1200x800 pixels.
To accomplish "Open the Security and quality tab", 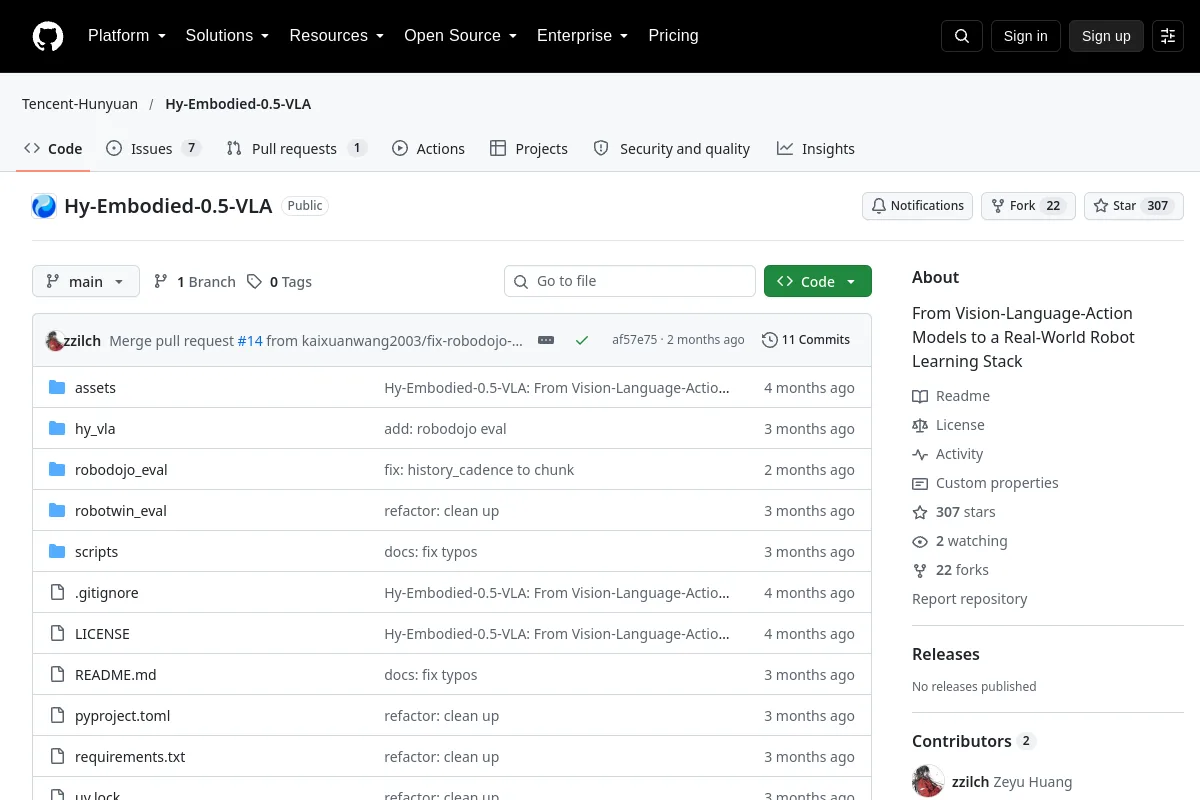I will (x=672, y=148).
